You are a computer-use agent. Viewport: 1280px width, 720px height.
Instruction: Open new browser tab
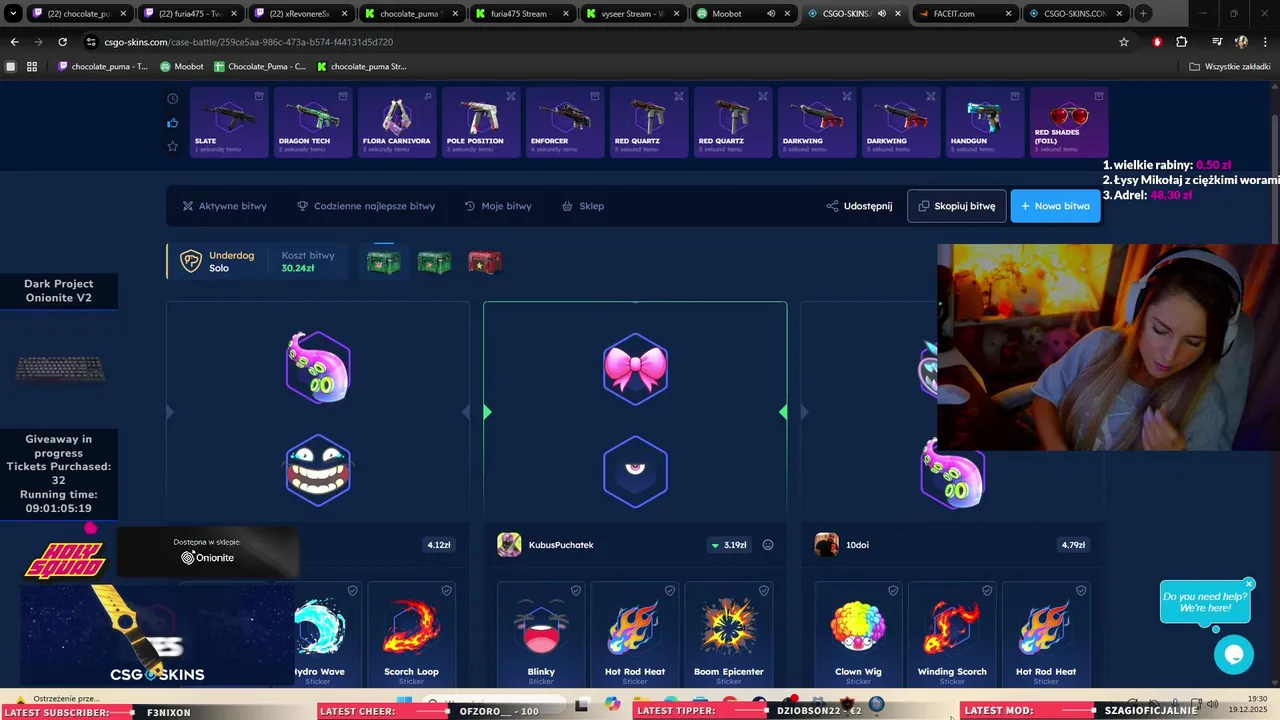pyautogui.click(x=1143, y=14)
